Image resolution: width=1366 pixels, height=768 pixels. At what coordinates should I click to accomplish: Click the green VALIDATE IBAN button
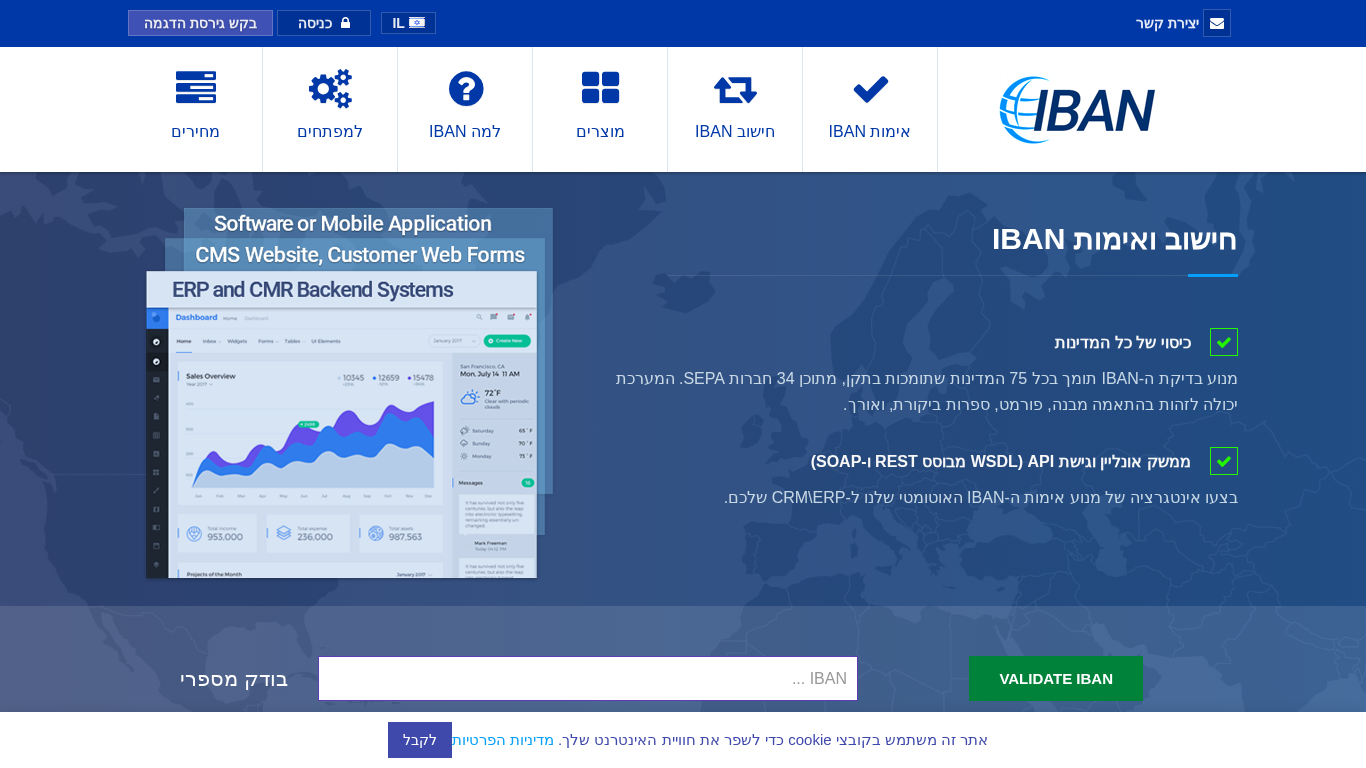[x=1056, y=679]
